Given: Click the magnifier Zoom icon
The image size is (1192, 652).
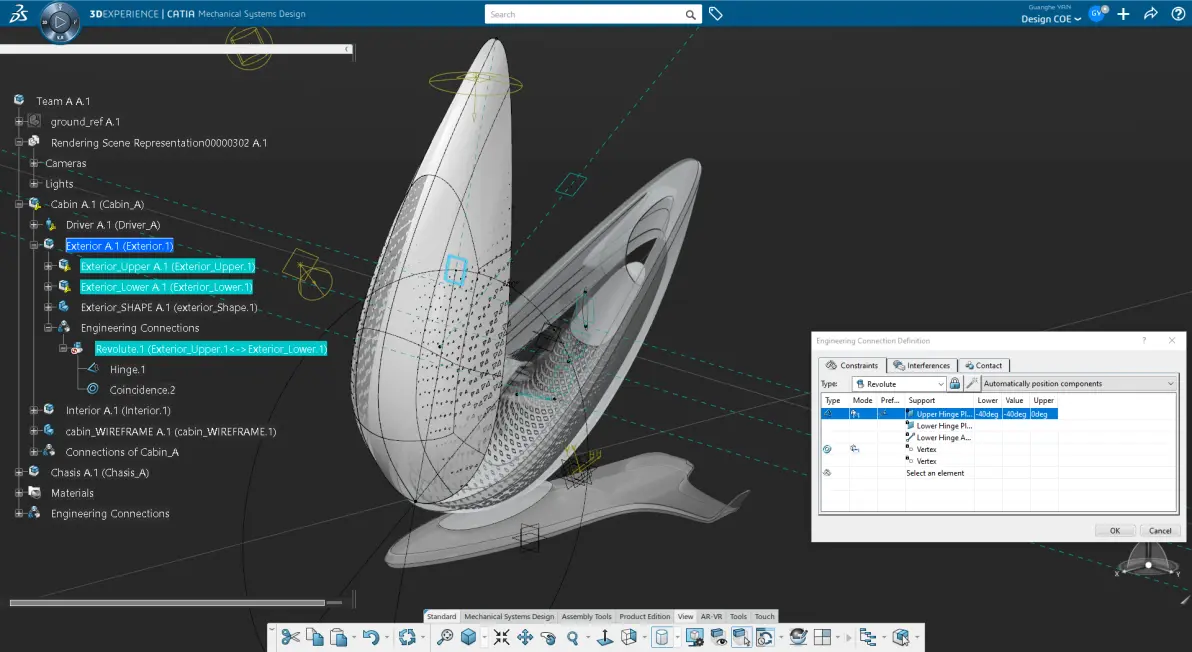Looking at the screenshot, I should [x=572, y=638].
